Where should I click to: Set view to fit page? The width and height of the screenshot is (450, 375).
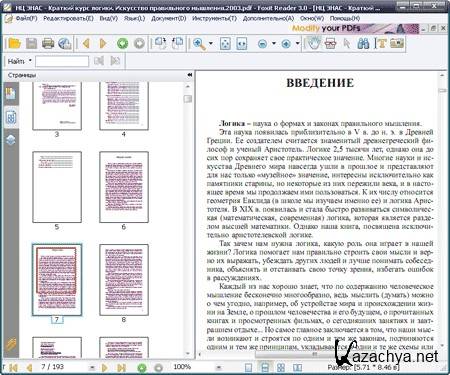point(226,44)
